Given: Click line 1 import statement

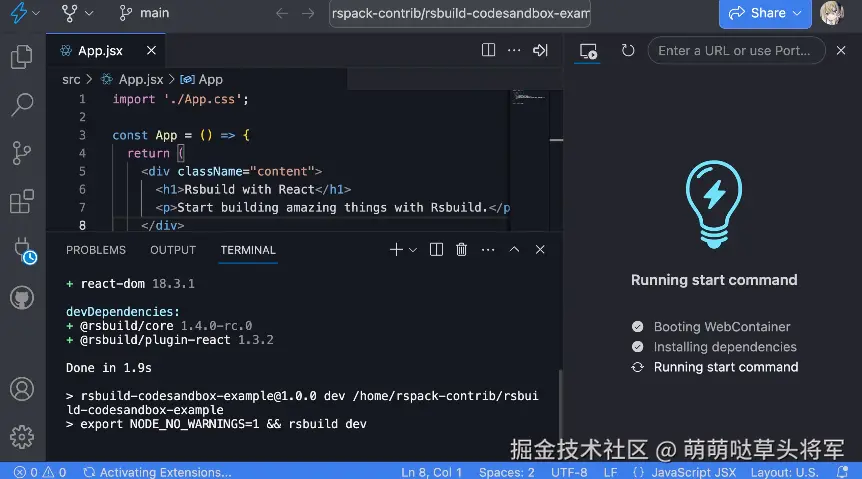Looking at the screenshot, I should click(x=180, y=99).
